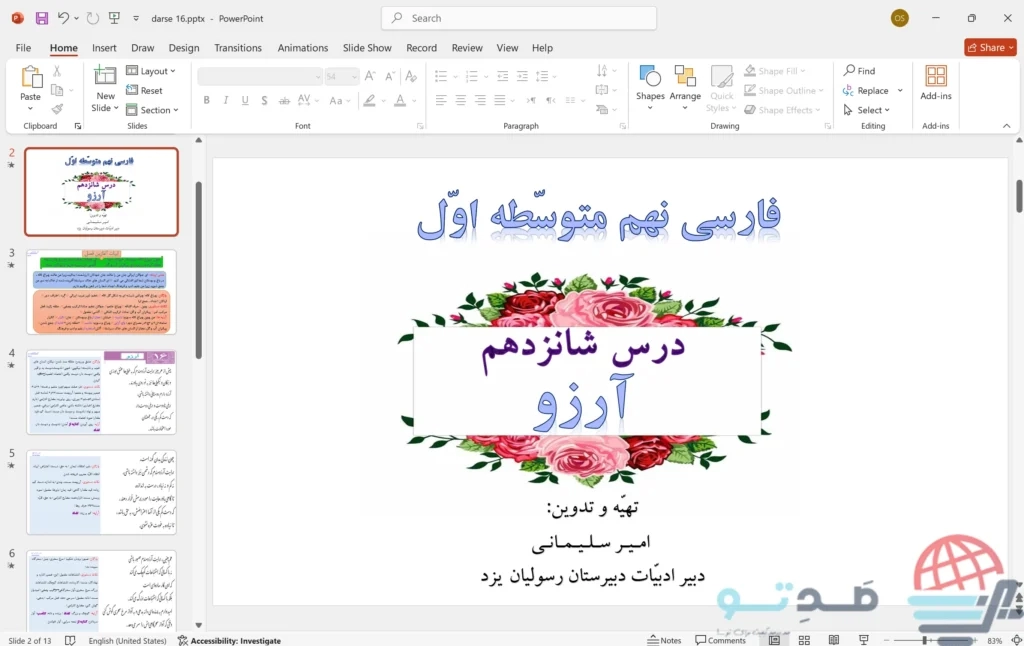Click the Cut scissors icon

click(x=57, y=71)
